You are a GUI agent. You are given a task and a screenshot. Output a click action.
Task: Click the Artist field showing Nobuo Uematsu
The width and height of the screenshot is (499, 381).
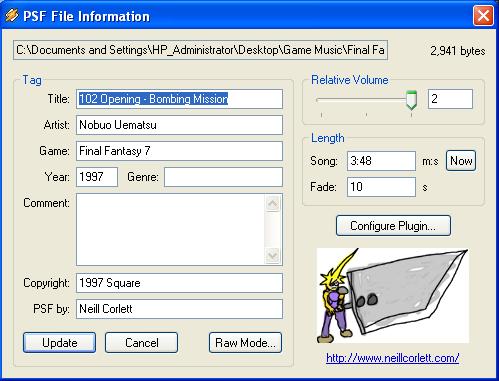179,125
